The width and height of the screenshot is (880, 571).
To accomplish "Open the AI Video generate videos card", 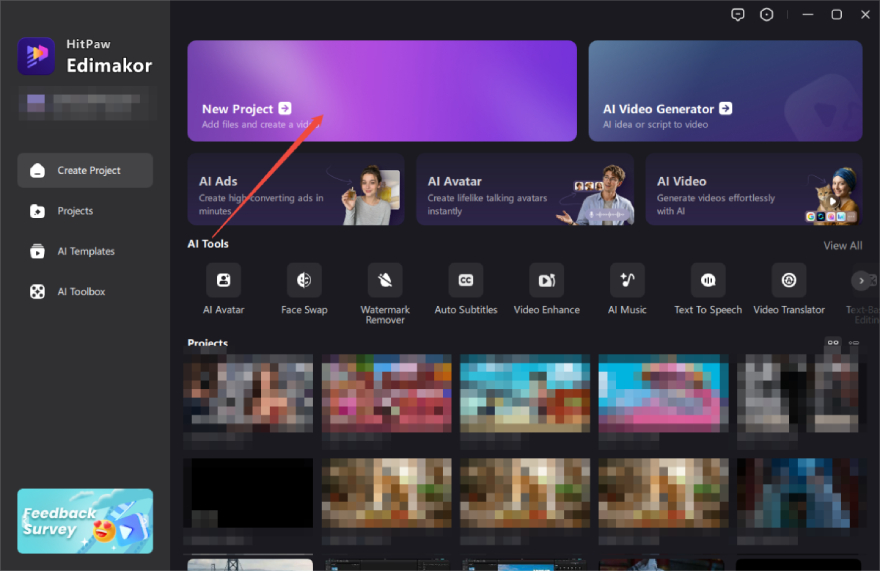I will (x=754, y=190).
